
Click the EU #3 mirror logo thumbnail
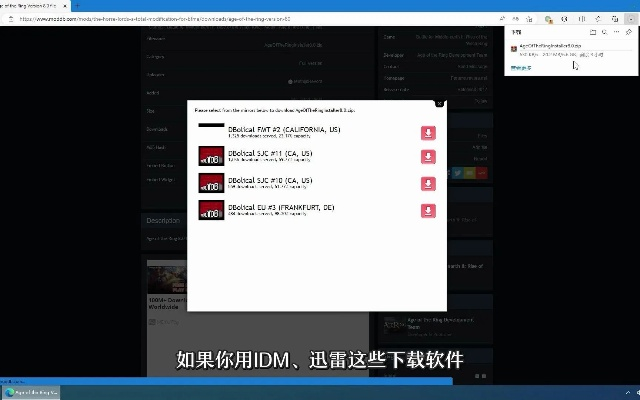(211, 210)
